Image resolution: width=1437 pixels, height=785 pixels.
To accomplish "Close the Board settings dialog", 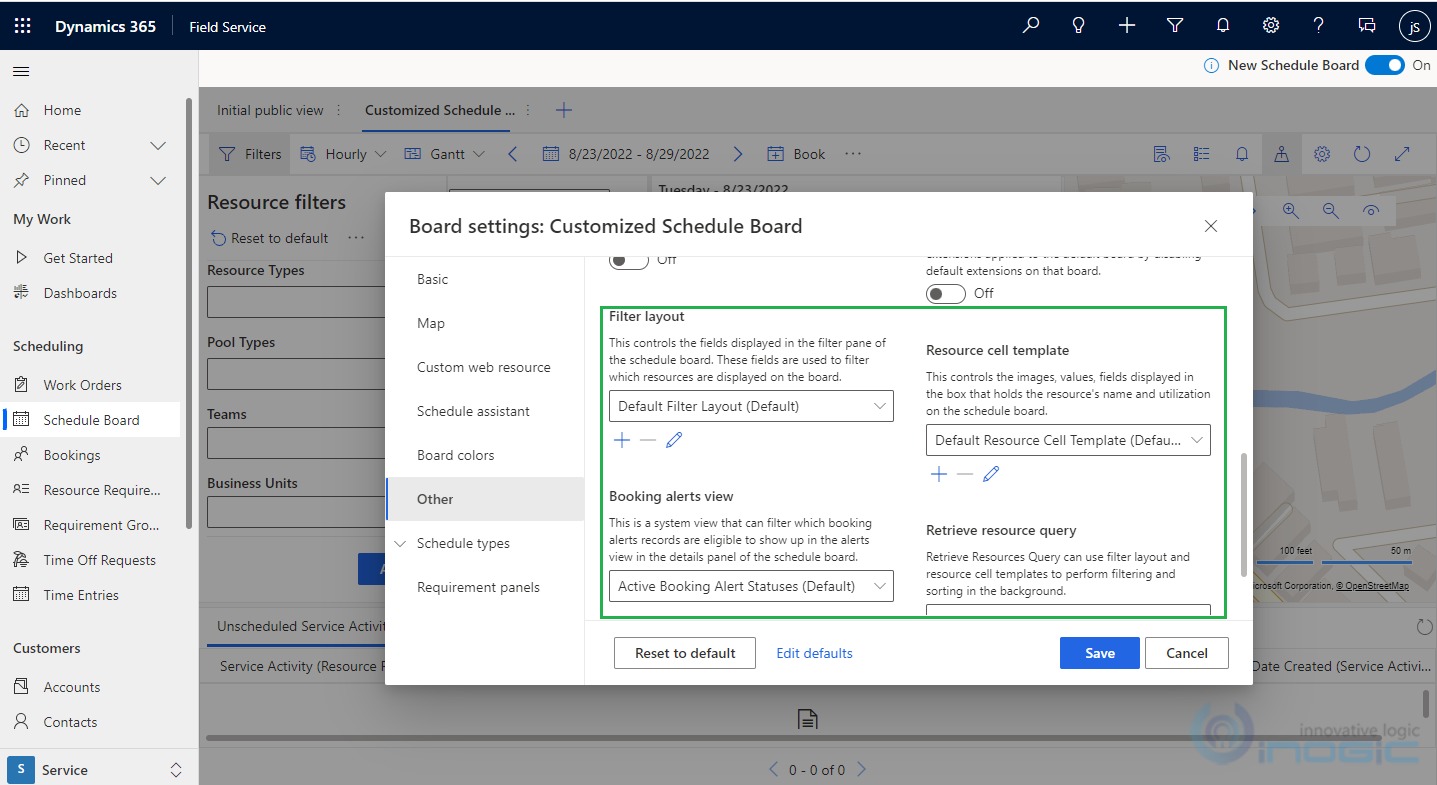I will (x=1210, y=226).
